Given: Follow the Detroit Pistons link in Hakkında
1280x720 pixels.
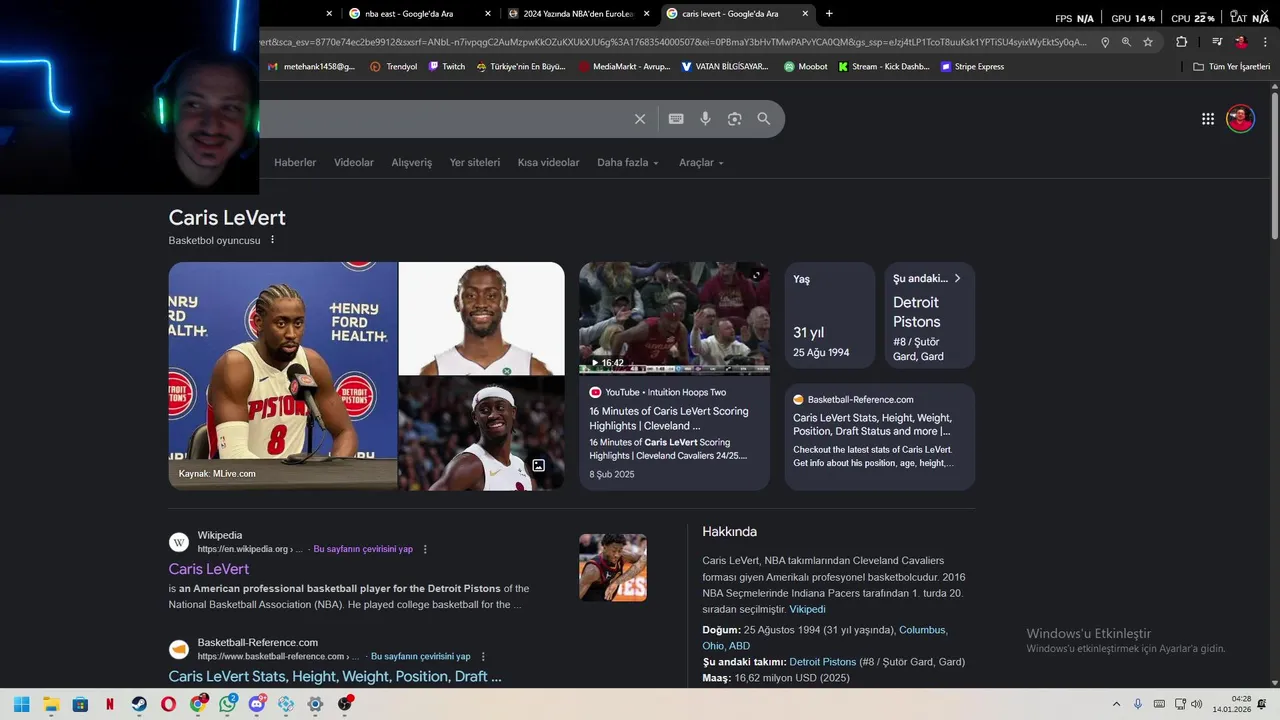Looking at the screenshot, I should coord(823,662).
